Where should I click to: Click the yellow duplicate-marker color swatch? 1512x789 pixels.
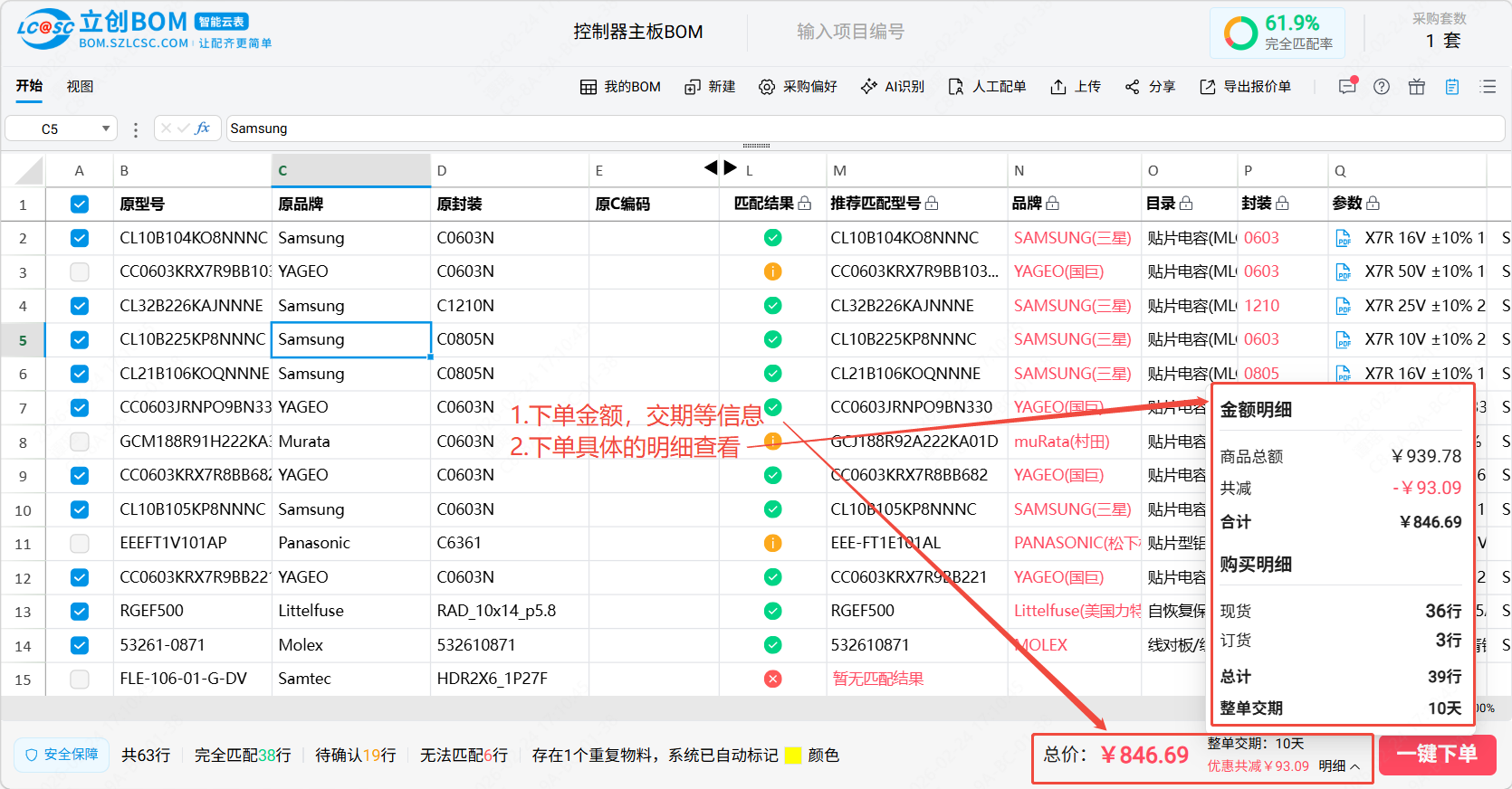[x=793, y=756]
